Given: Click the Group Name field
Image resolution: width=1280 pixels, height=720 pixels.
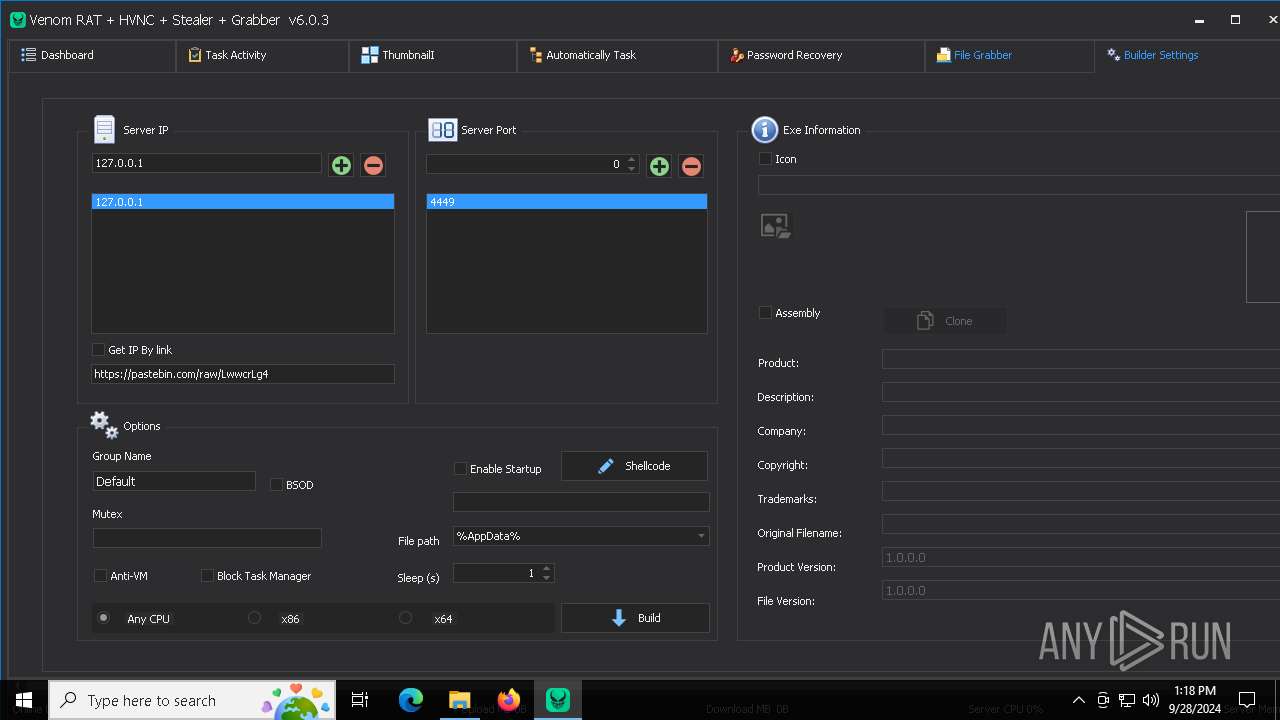Looking at the screenshot, I should (x=174, y=481).
